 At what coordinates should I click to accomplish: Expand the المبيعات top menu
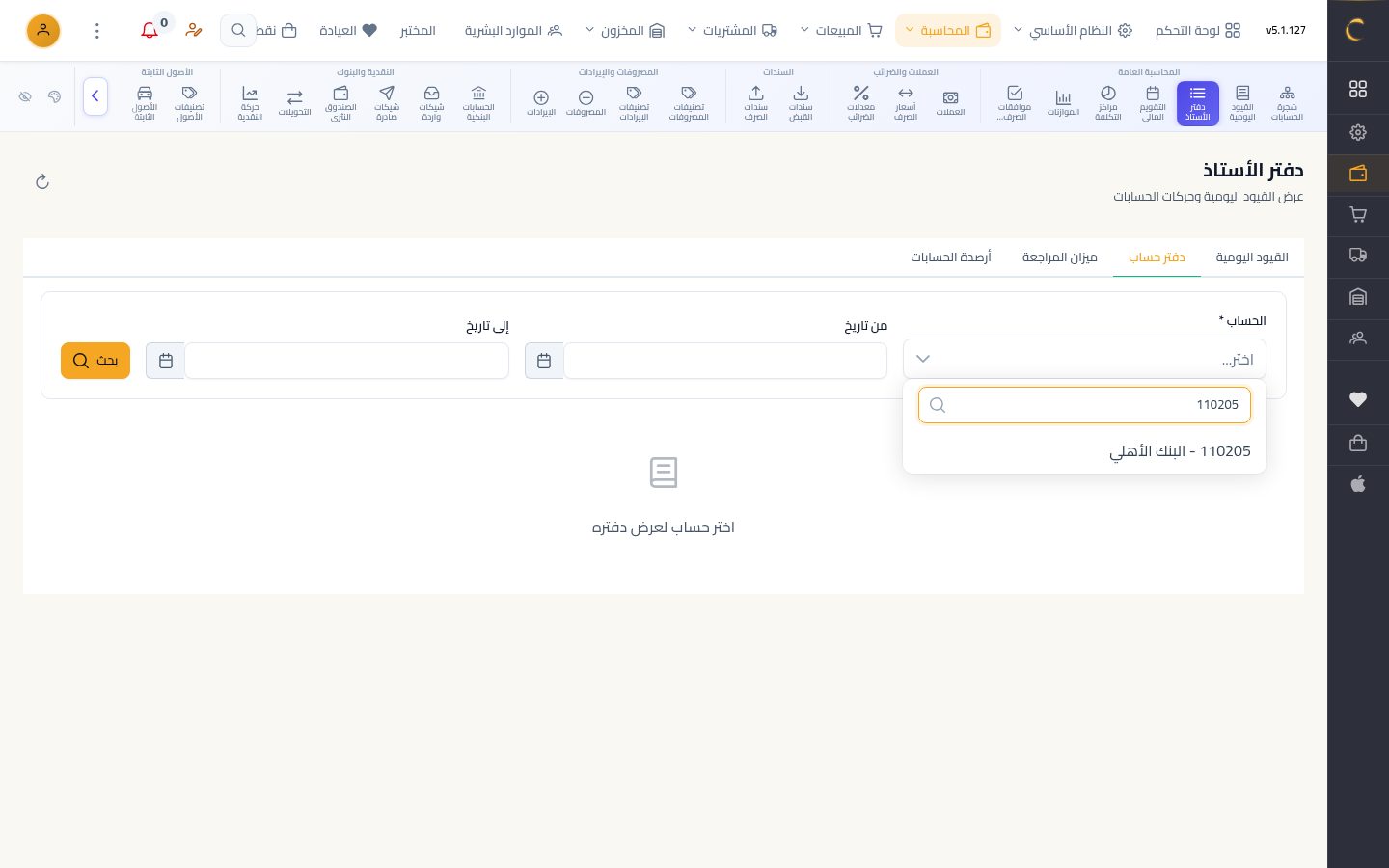842,31
